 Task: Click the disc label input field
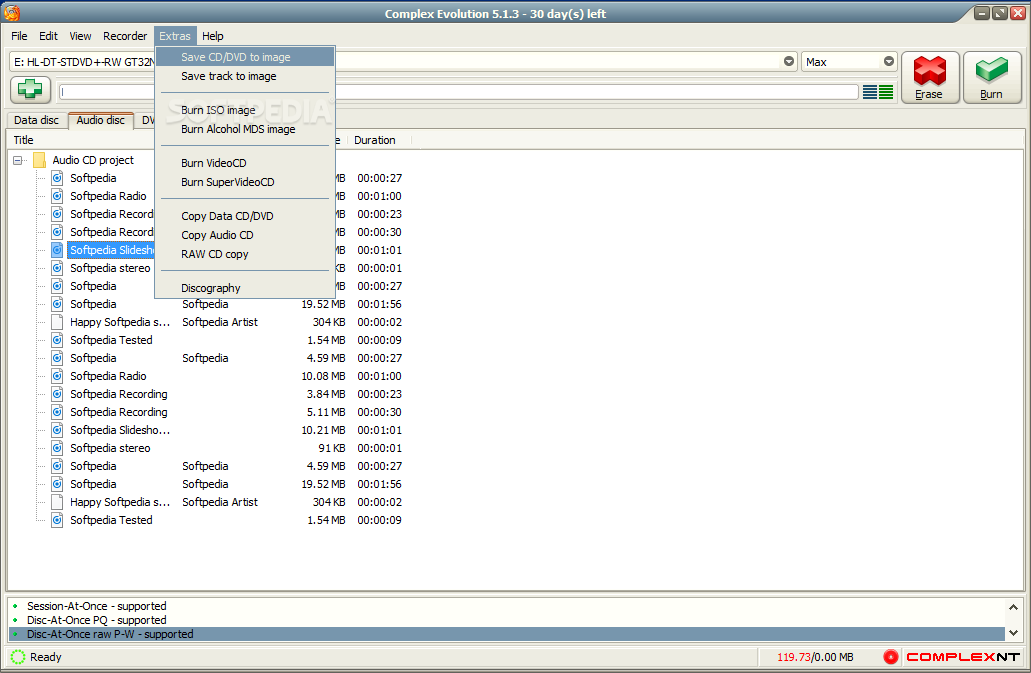pos(458,92)
